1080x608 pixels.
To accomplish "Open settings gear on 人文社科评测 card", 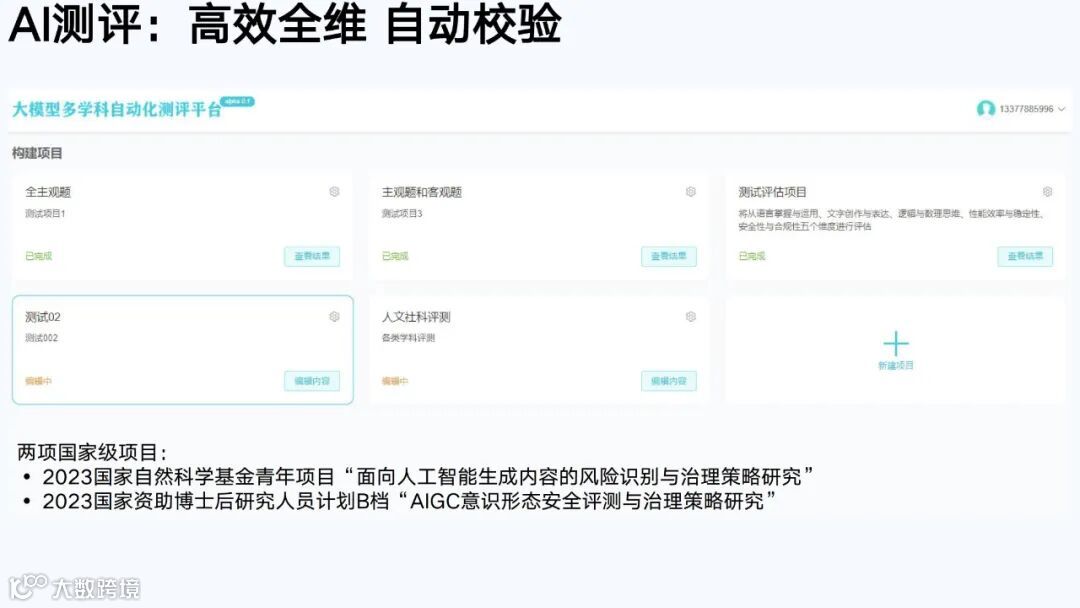I will coord(691,317).
